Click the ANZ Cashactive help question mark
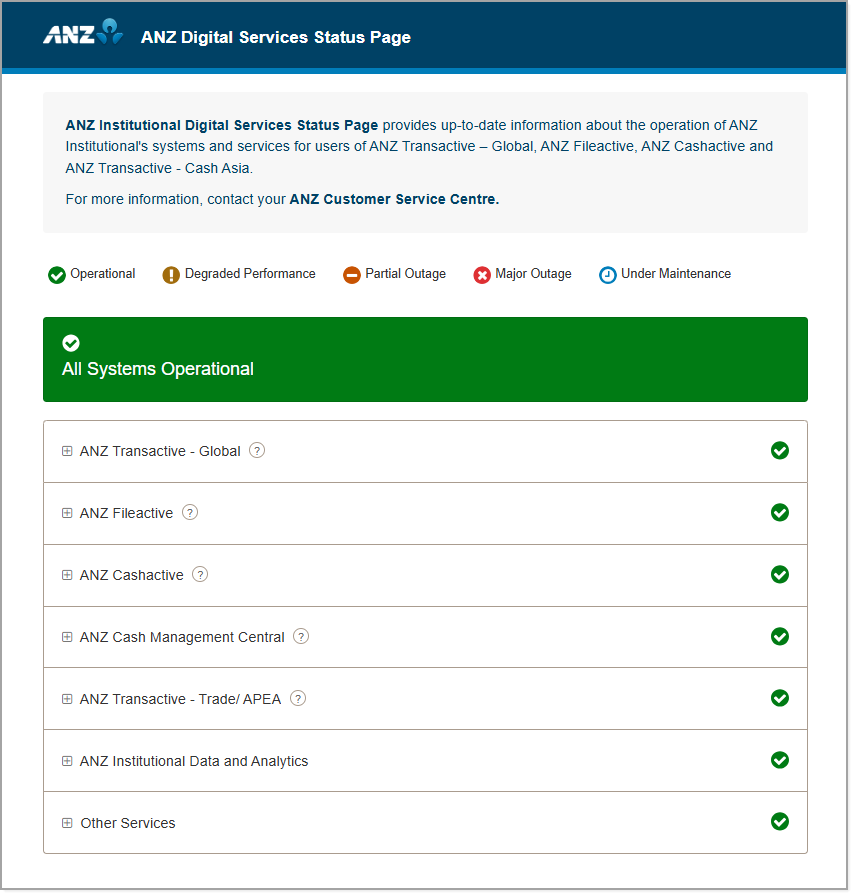The image size is (854, 896). pyautogui.click(x=200, y=574)
